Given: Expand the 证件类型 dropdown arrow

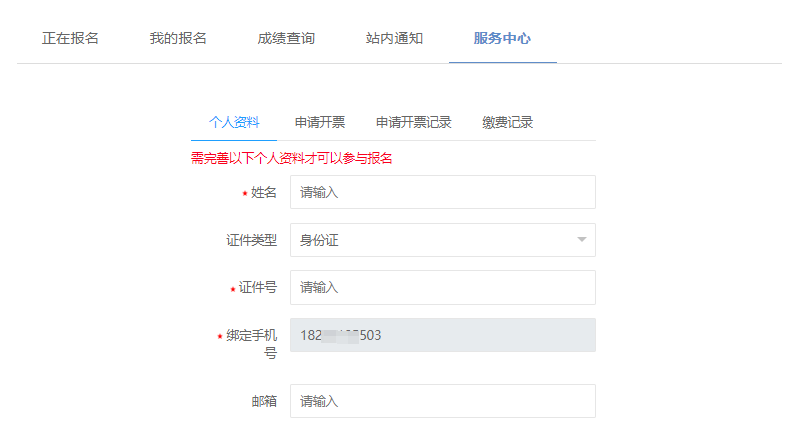Looking at the screenshot, I should point(581,240).
